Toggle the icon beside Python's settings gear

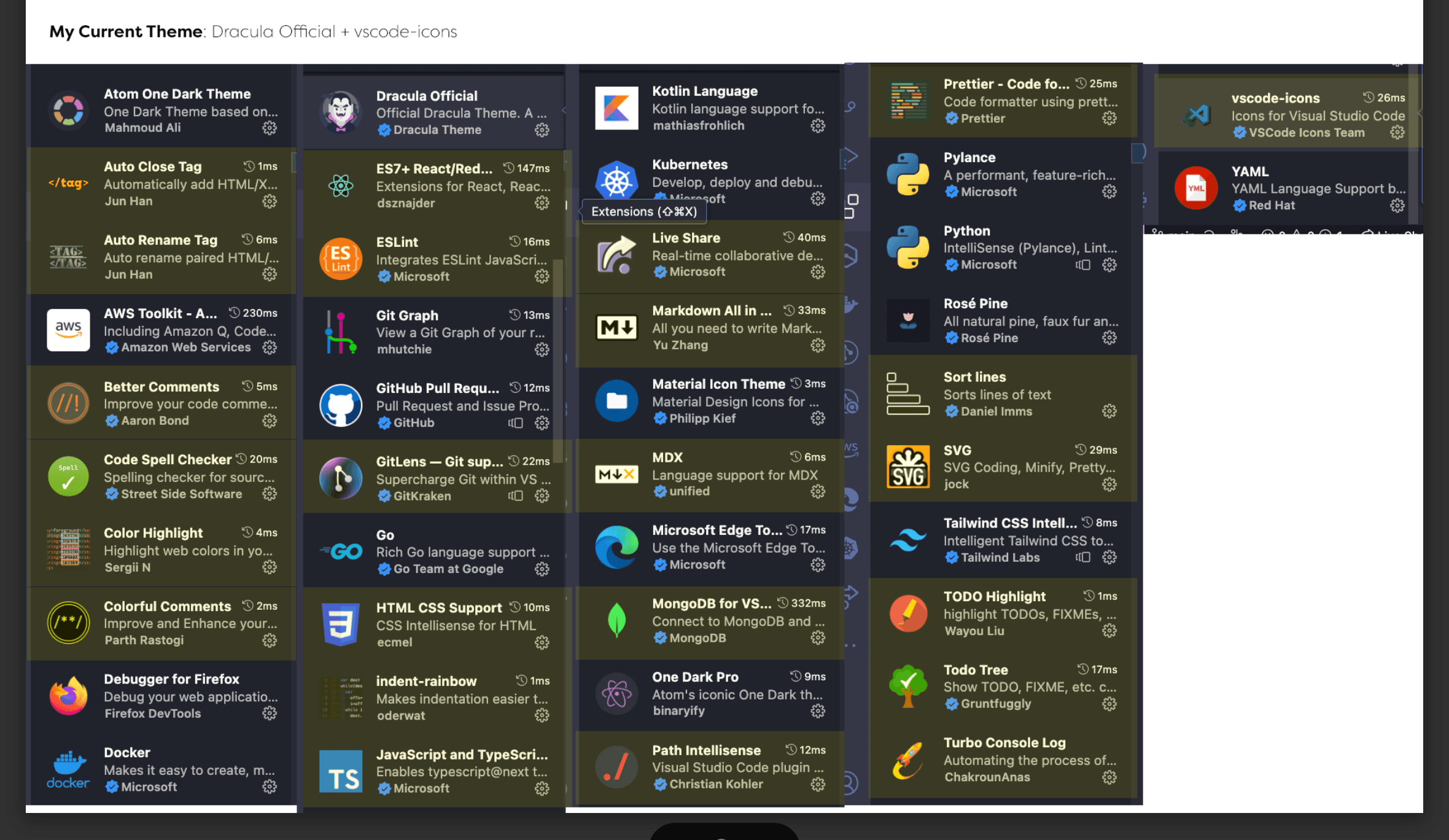tap(1084, 265)
